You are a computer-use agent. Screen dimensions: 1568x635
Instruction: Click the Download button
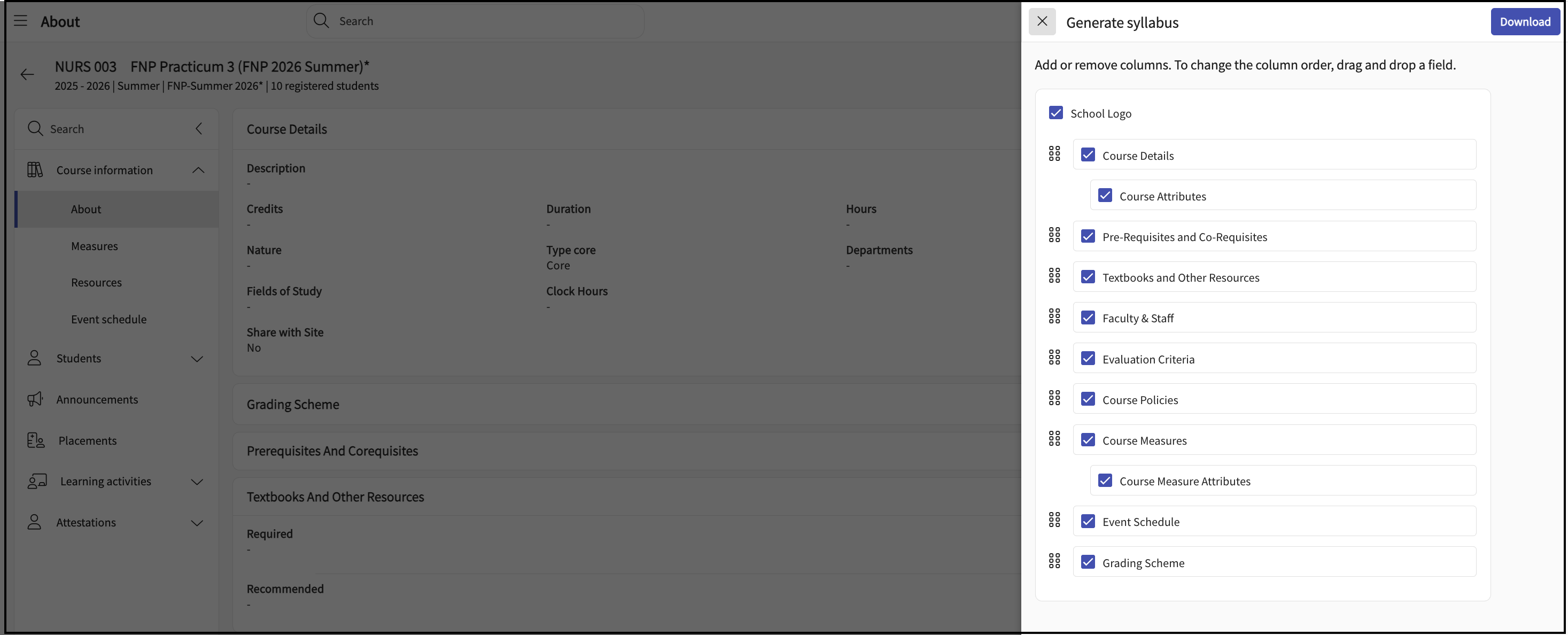(1524, 22)
